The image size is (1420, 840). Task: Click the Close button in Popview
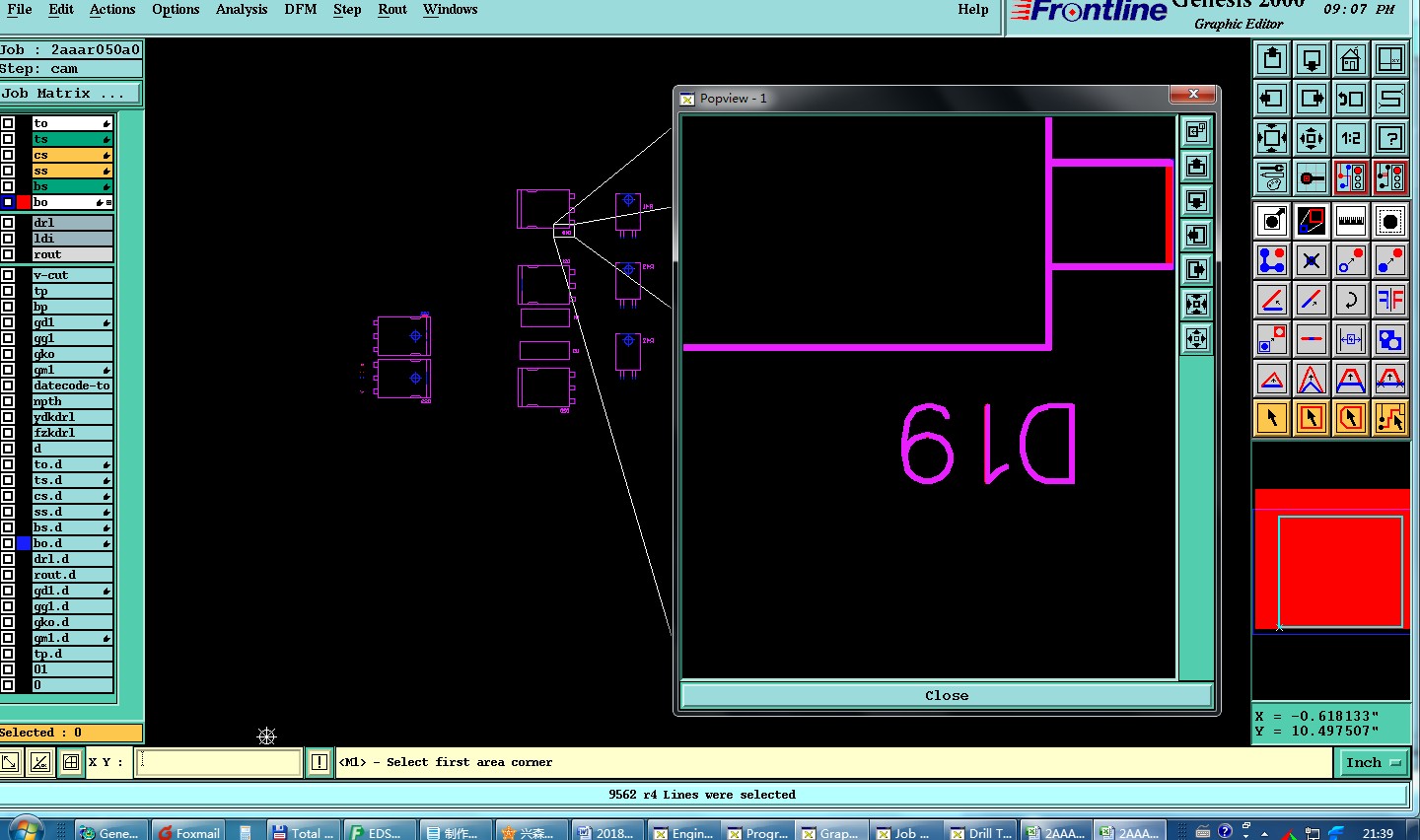click(x=947, y=695)
